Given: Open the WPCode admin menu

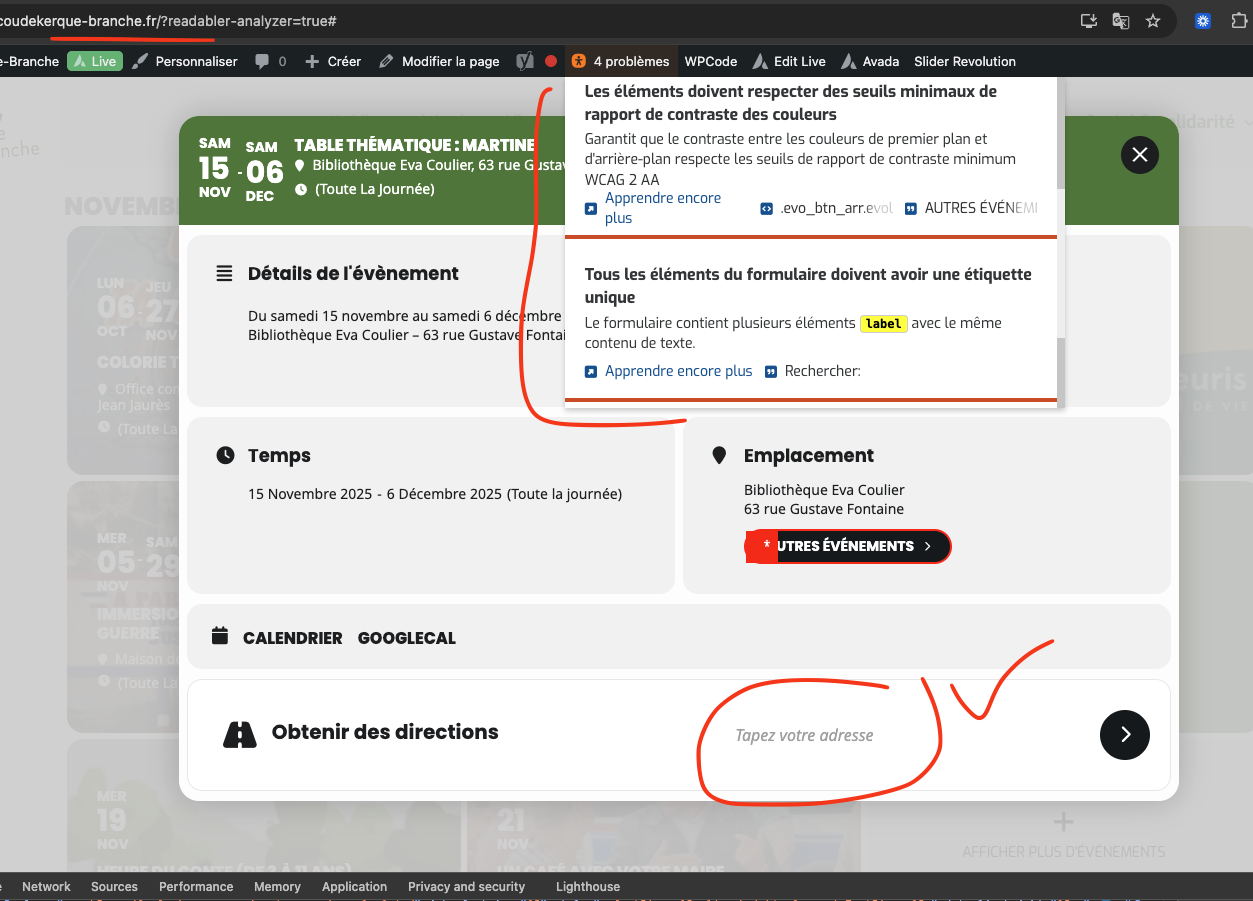Looking at the screenshot, I should tap(710, 61).
